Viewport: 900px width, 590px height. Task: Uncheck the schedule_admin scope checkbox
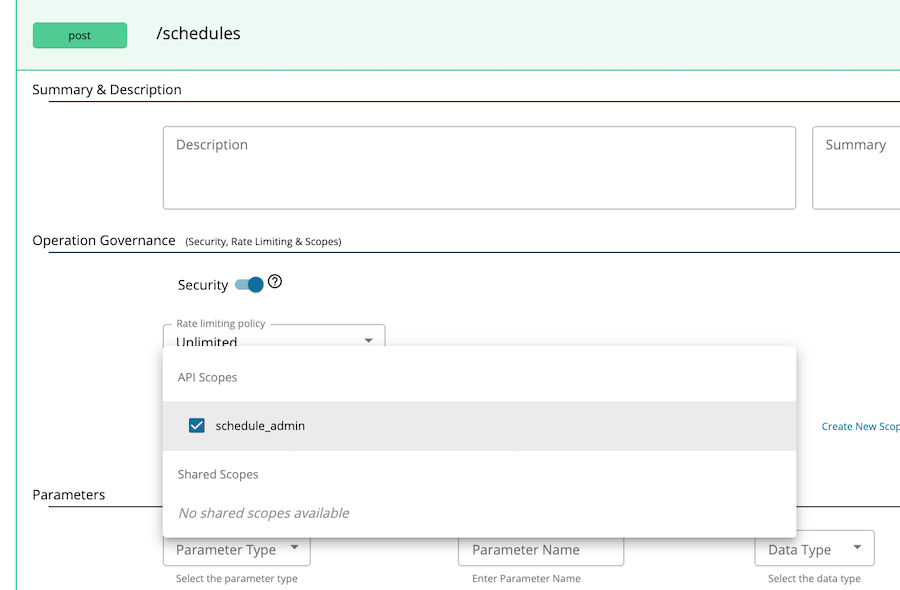(197, 426)
